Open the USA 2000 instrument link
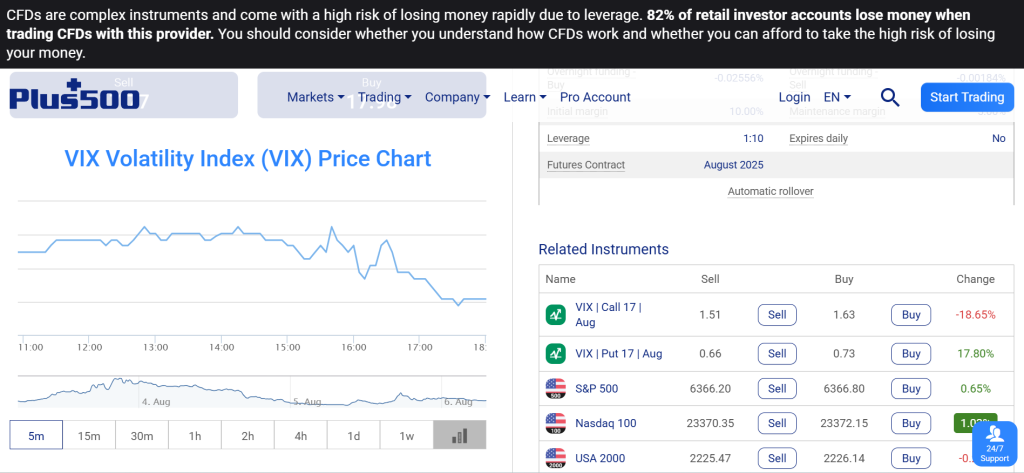 (x=600, y=458)
